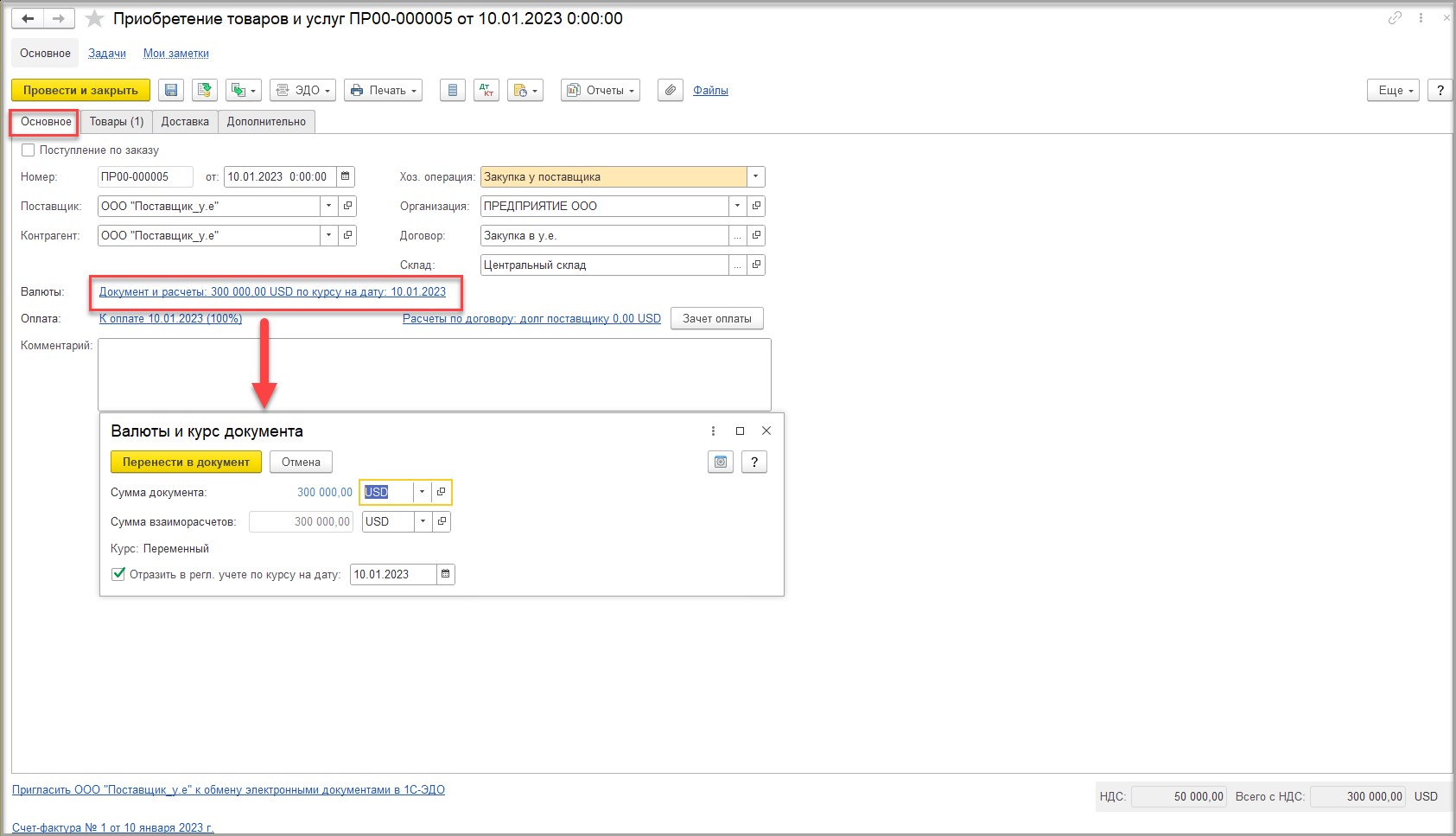Open the Доставка tab
This screenshot has width=1456, height=836.
click(x=185, y=122)
